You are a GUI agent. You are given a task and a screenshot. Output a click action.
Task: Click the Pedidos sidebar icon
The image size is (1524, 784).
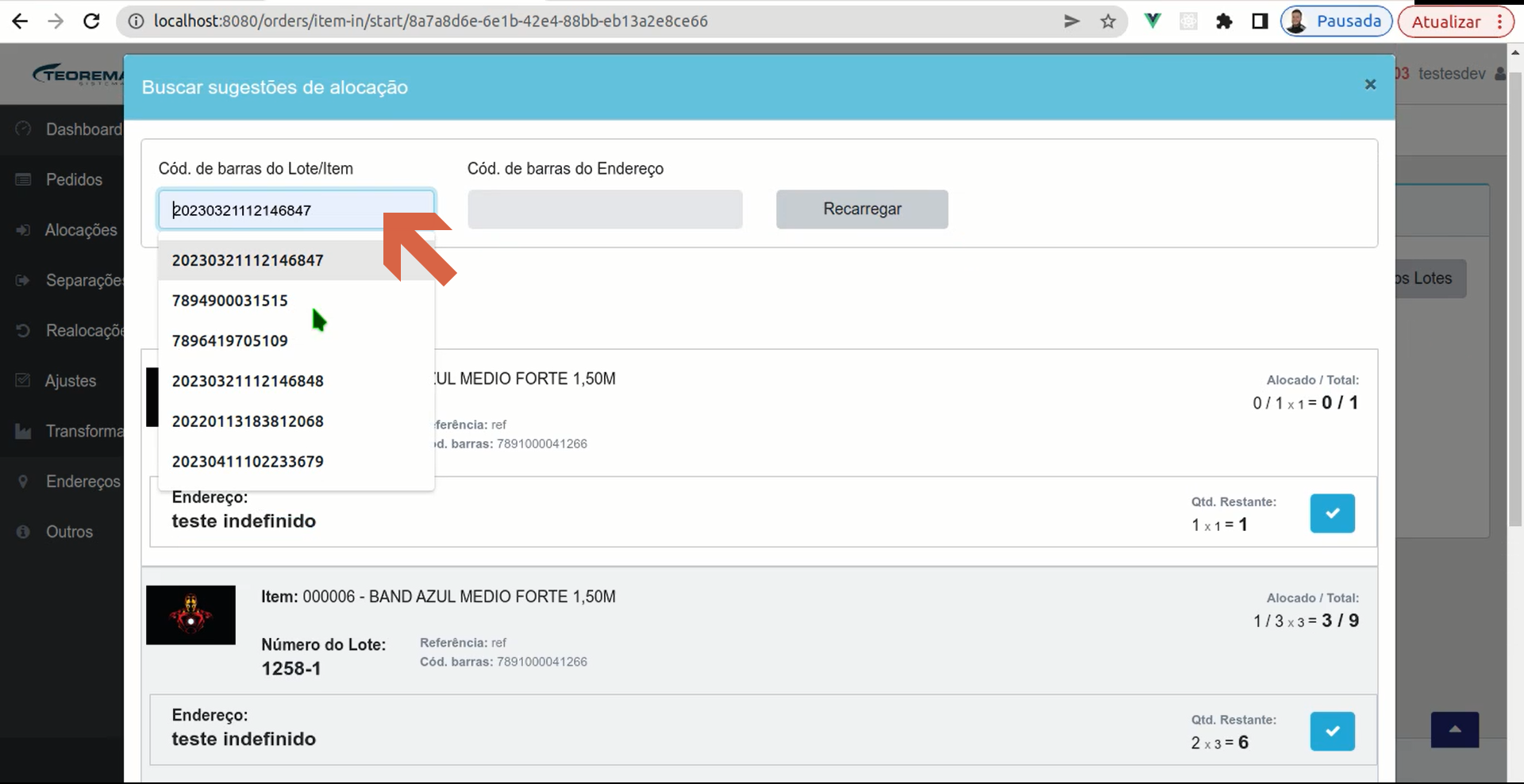point(23,179)
